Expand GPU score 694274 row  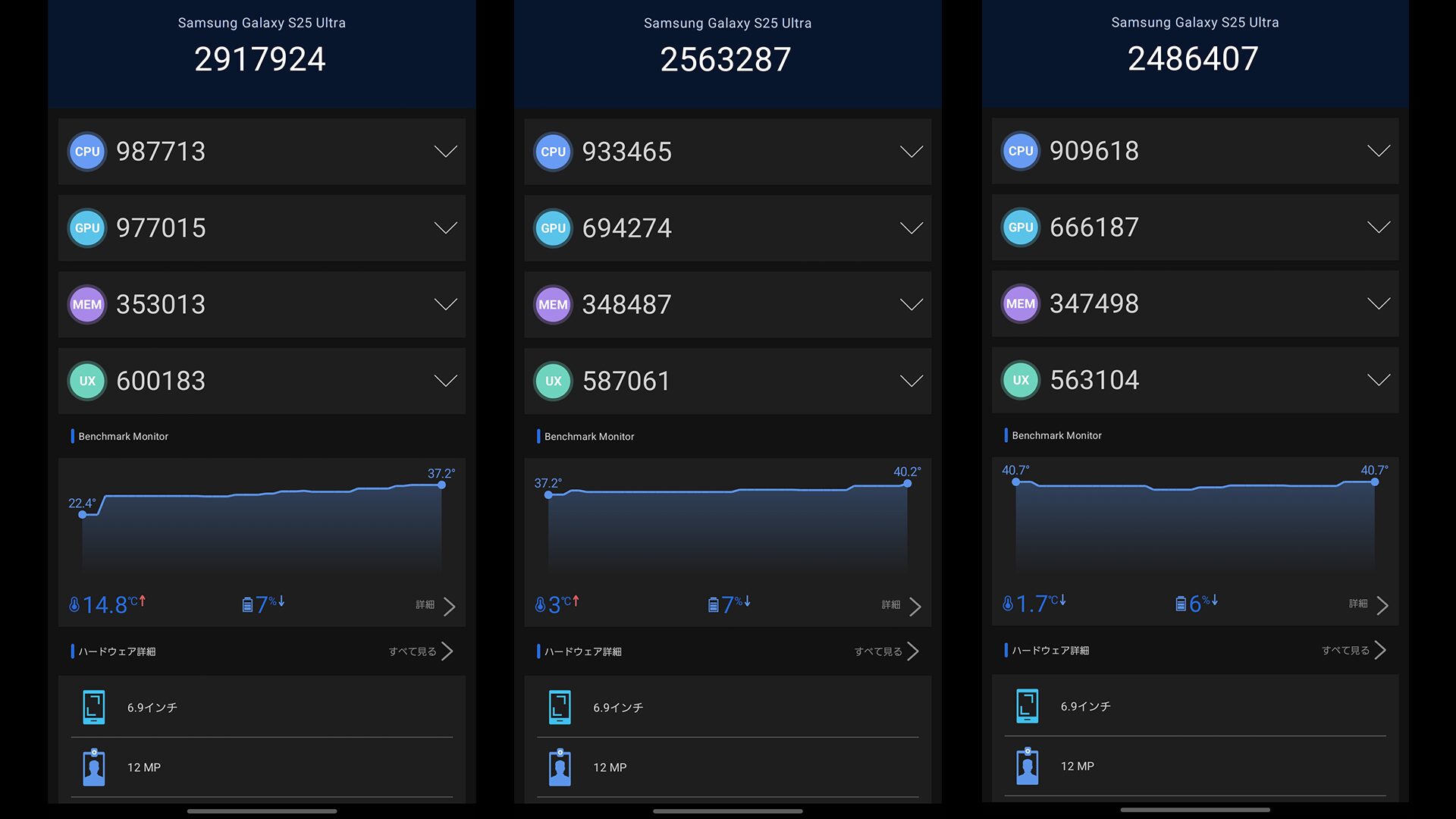click(x=911, y=228)
